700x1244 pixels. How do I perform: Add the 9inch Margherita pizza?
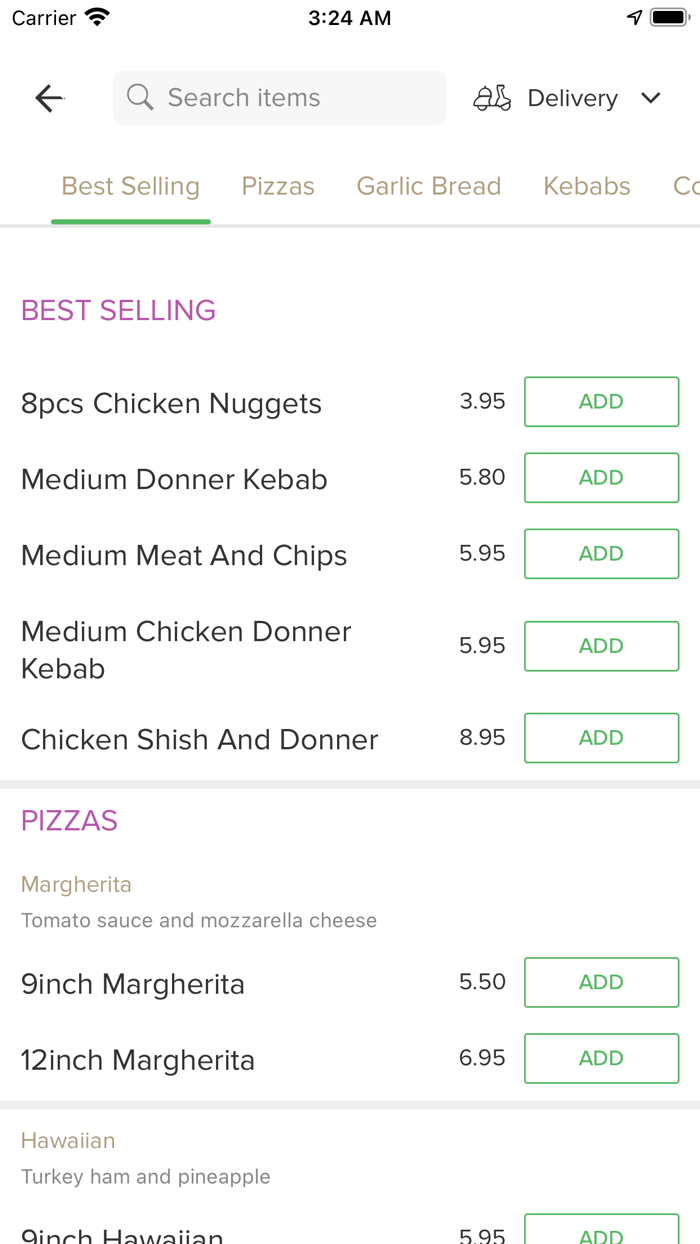pyautogui.click(x=601, y=982)
